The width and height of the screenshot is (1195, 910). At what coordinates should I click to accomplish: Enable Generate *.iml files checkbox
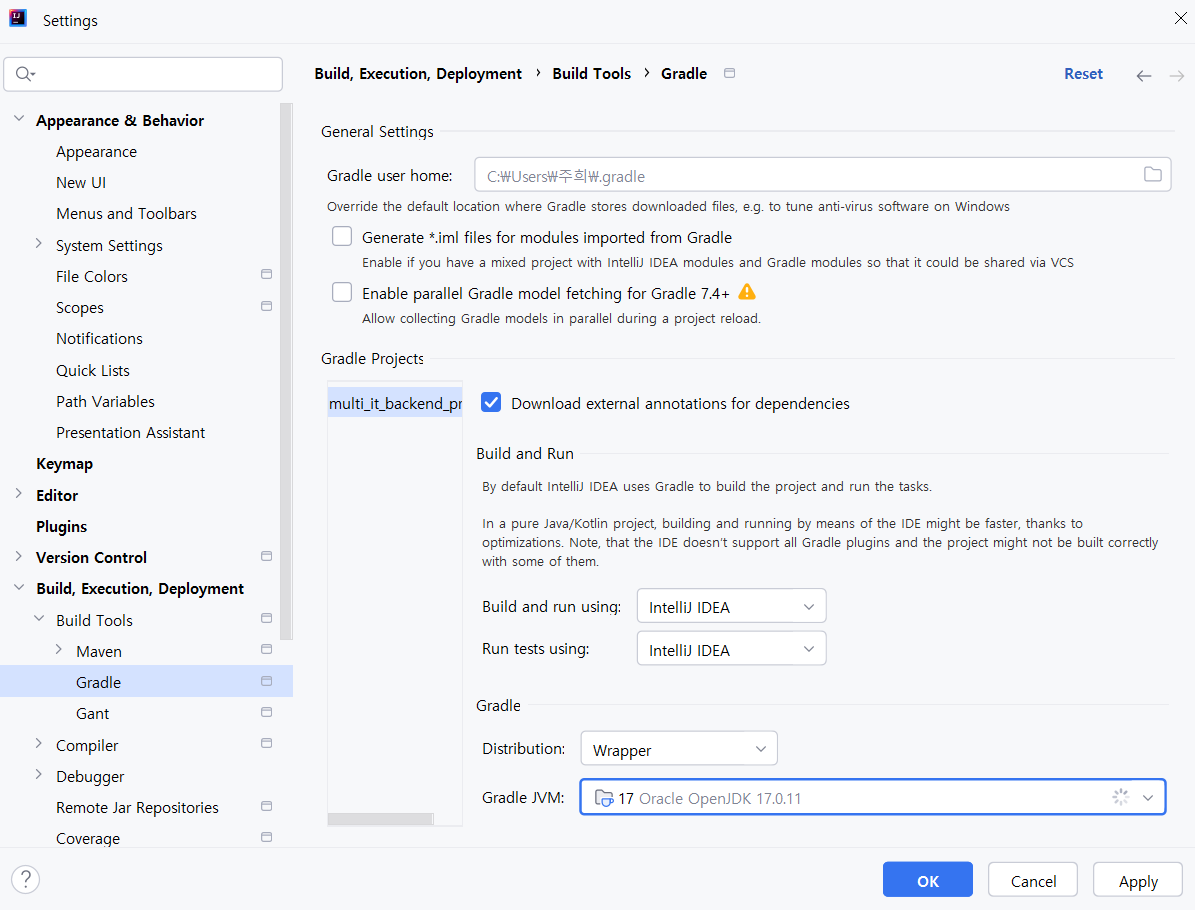tap(342, 236)
